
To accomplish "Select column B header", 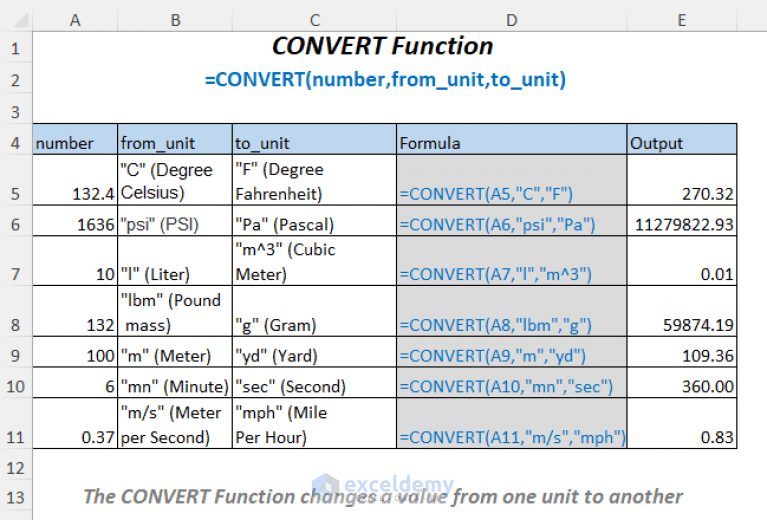I will pyautogui.click(x=175, y=20).
